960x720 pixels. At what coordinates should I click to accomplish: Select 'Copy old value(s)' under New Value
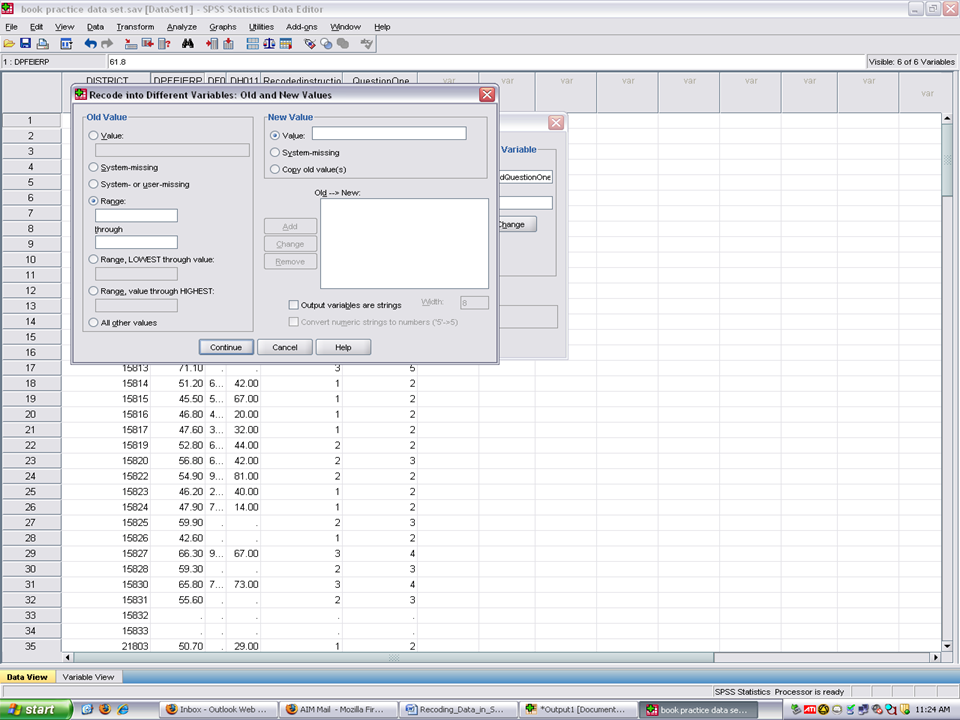click(x=275, y=170)
